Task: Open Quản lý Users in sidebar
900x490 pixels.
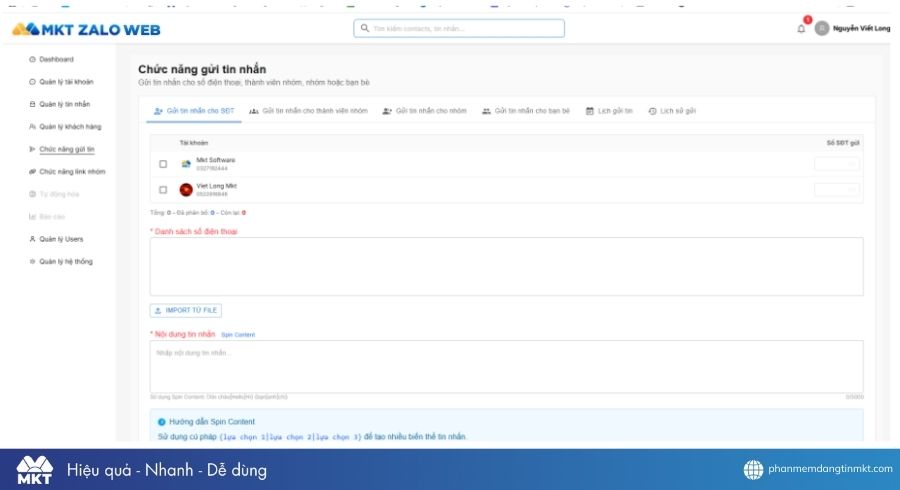Action: click(x=56, y=239)
